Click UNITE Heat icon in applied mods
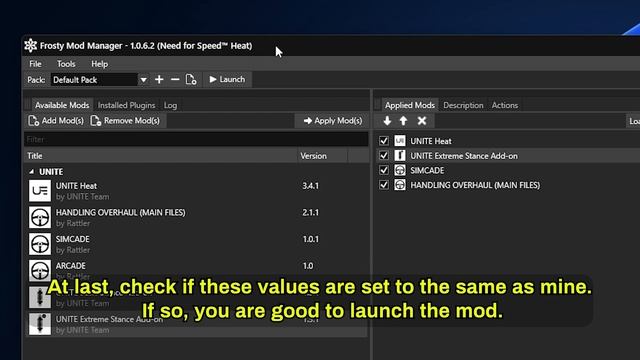Image resolution: width=640 pixels, height=360 pixels. [x=400, y=141]
